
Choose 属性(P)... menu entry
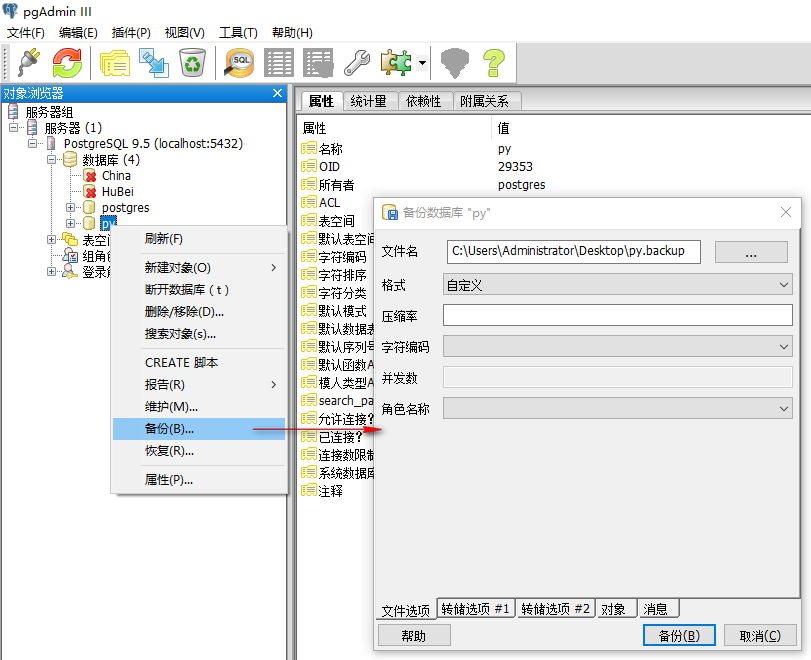point(199,480)
